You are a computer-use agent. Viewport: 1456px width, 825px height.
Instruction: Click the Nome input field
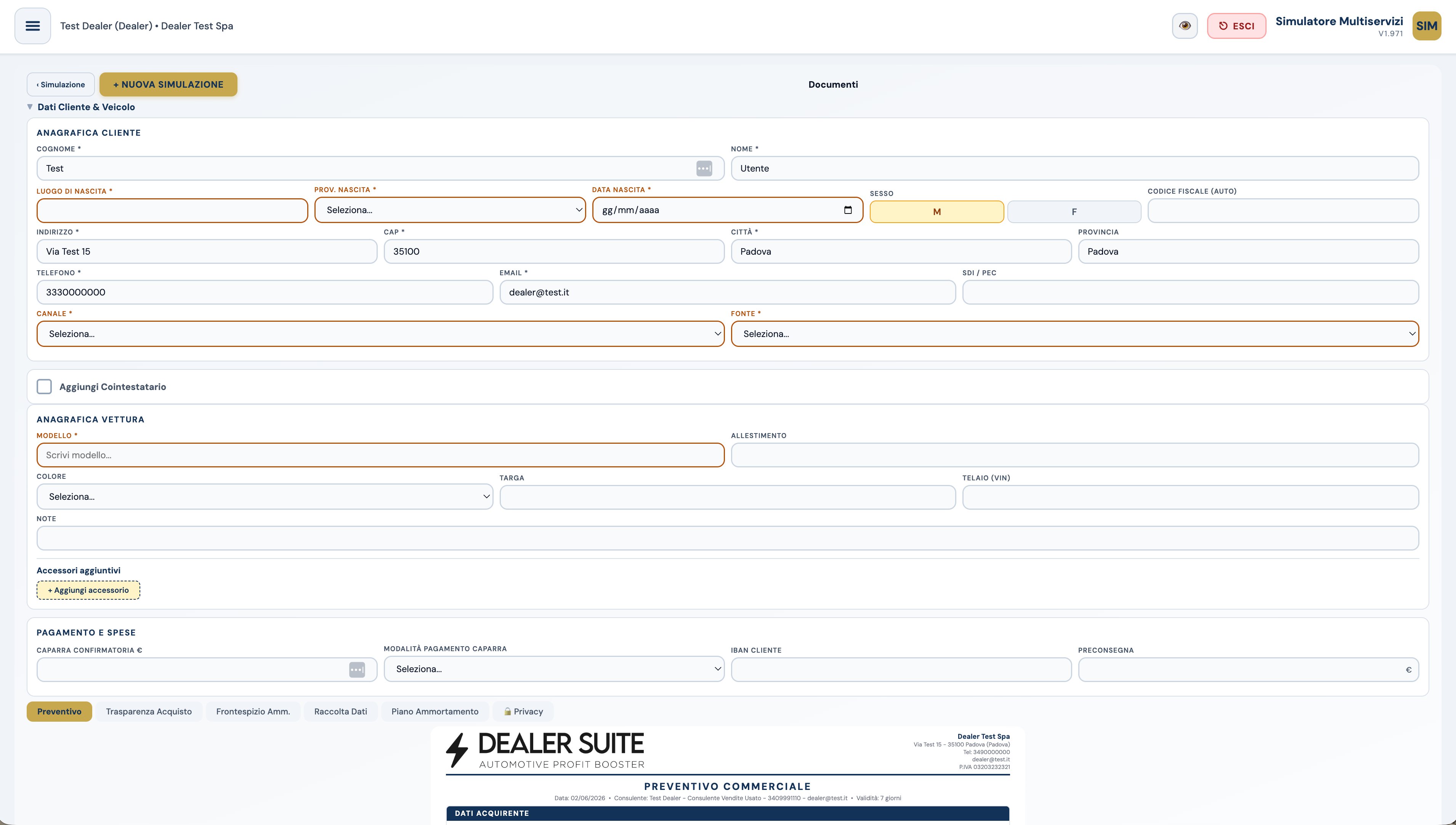(1074, 168)
